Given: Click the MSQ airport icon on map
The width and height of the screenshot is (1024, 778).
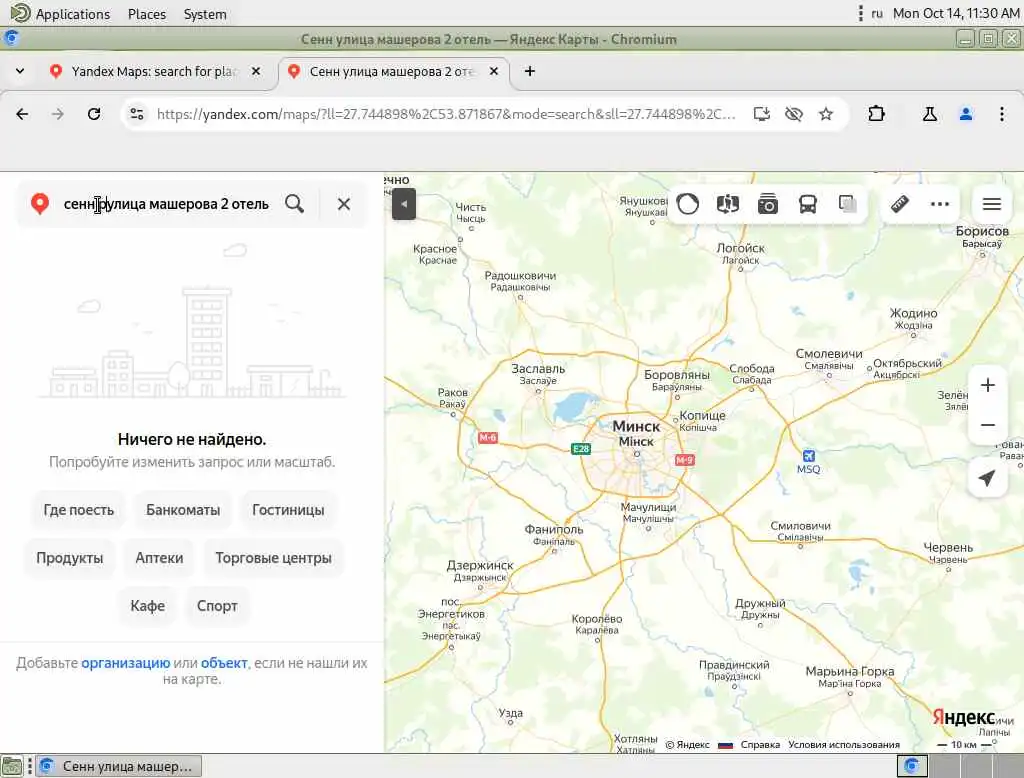Looking at the screenshot, I should [x=808, y=456].
